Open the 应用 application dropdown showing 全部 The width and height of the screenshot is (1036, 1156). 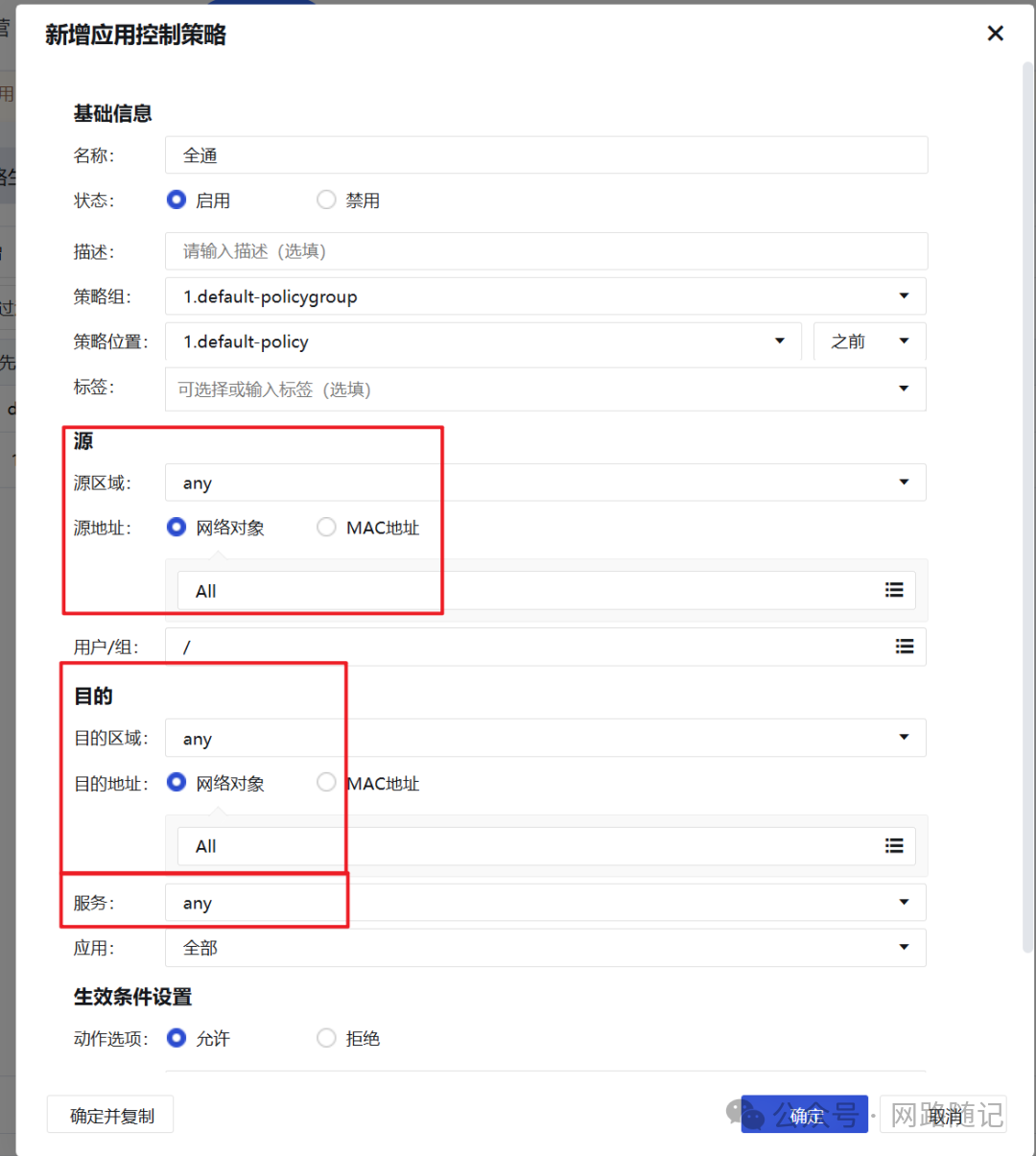[x=903, y=947]
